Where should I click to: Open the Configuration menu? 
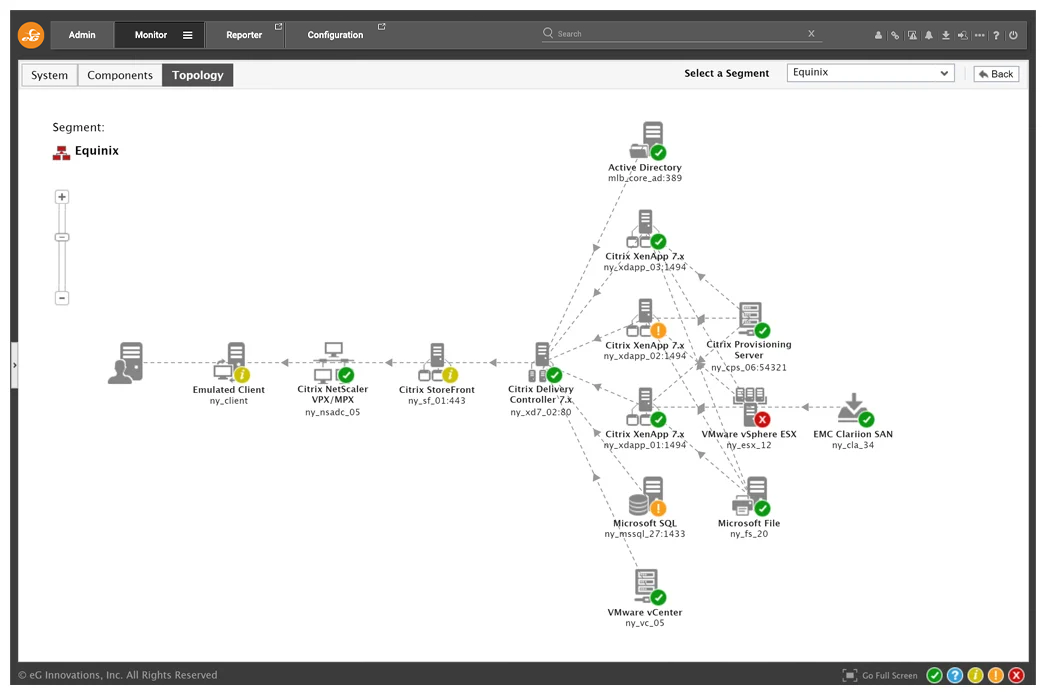point(335,35)
